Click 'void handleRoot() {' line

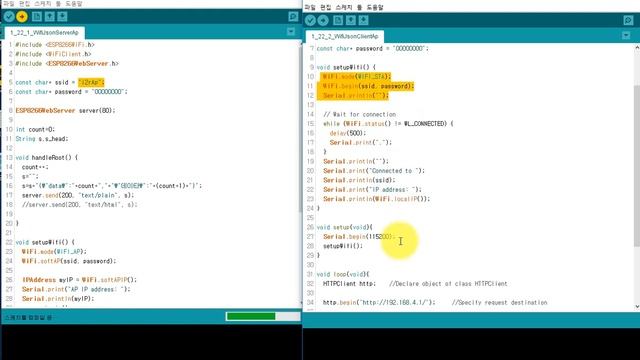point(47,158)
